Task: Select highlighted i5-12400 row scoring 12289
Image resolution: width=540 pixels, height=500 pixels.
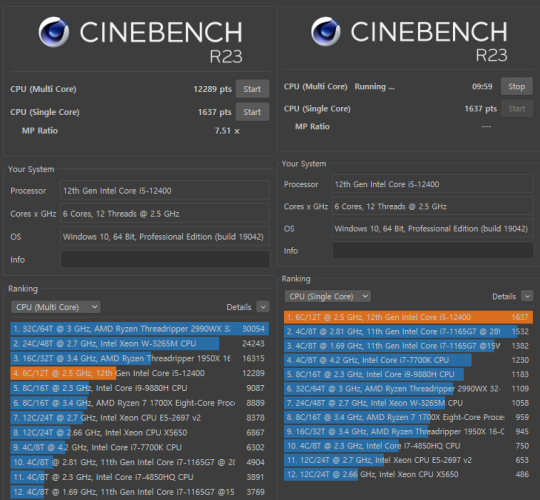Action: 139,373
